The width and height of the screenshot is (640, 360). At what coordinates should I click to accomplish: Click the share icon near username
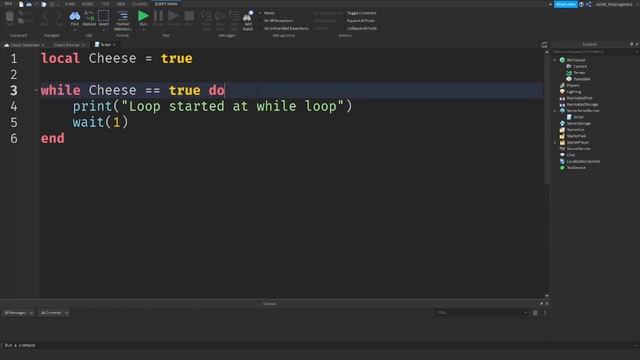pos(589,4)
